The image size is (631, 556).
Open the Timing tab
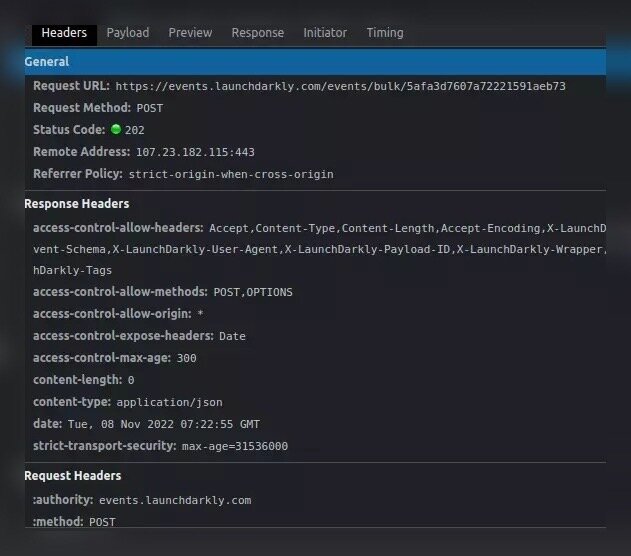point(385,33)
